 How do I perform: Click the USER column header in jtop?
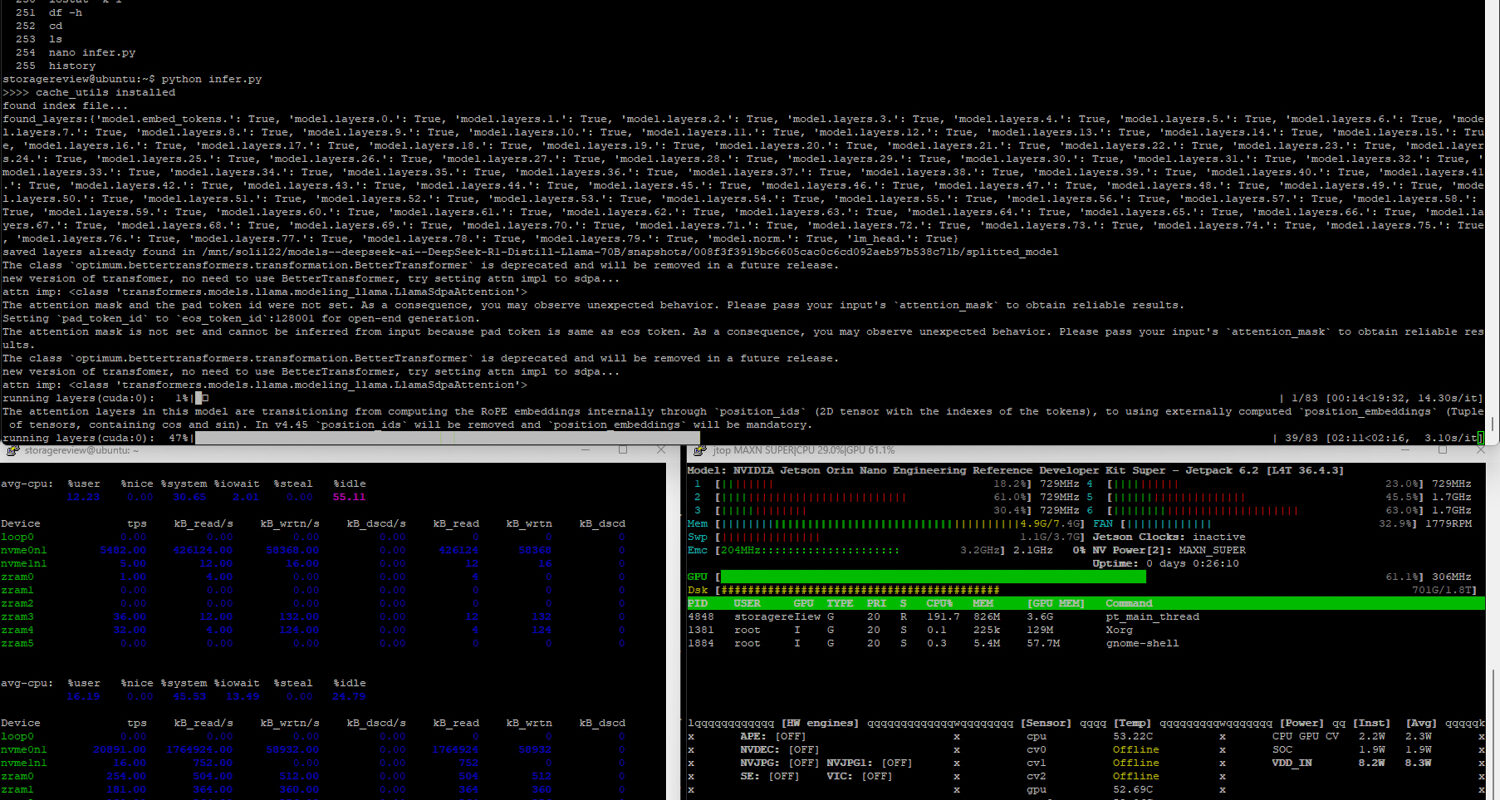pos(748,604)
